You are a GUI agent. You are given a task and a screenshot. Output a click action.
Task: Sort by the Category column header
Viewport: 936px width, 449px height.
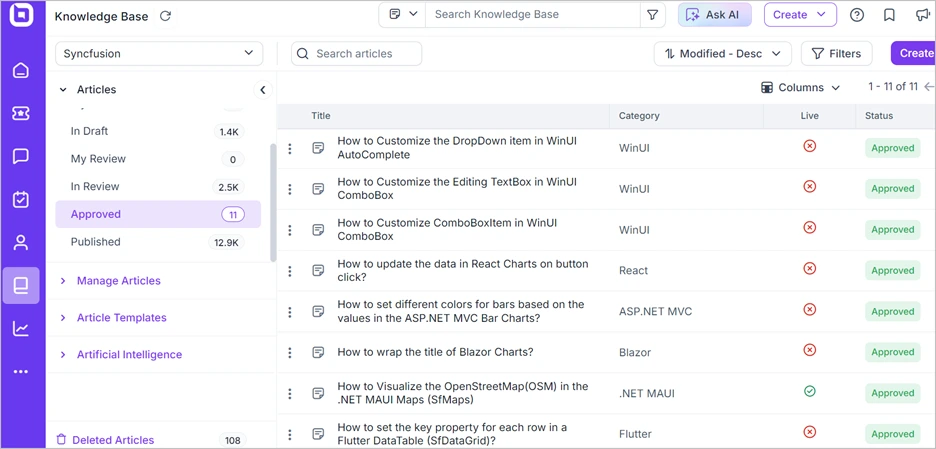click(639, 116)
